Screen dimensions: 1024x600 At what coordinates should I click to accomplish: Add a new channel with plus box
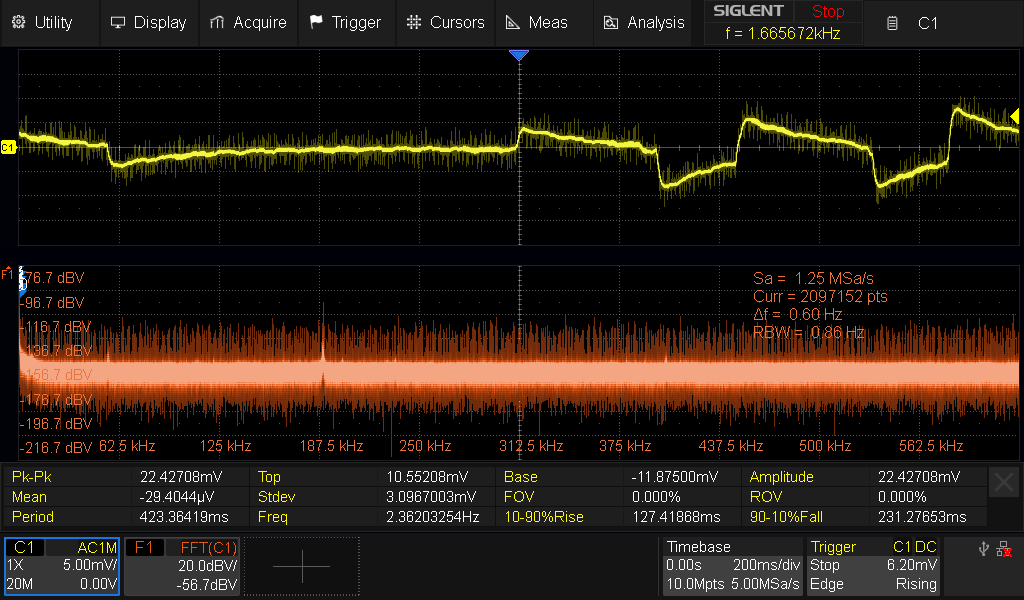[302, 566]
